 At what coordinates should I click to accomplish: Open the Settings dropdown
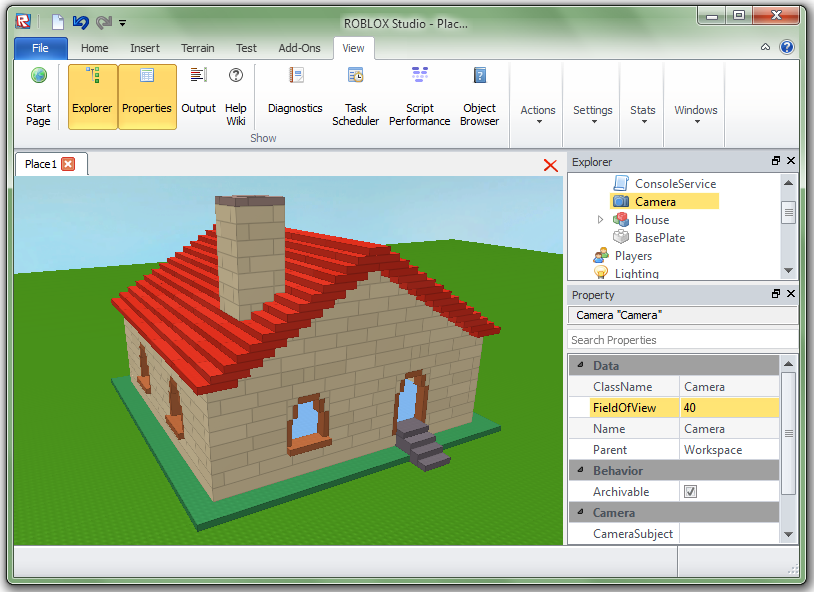click(x=593, y=114)
